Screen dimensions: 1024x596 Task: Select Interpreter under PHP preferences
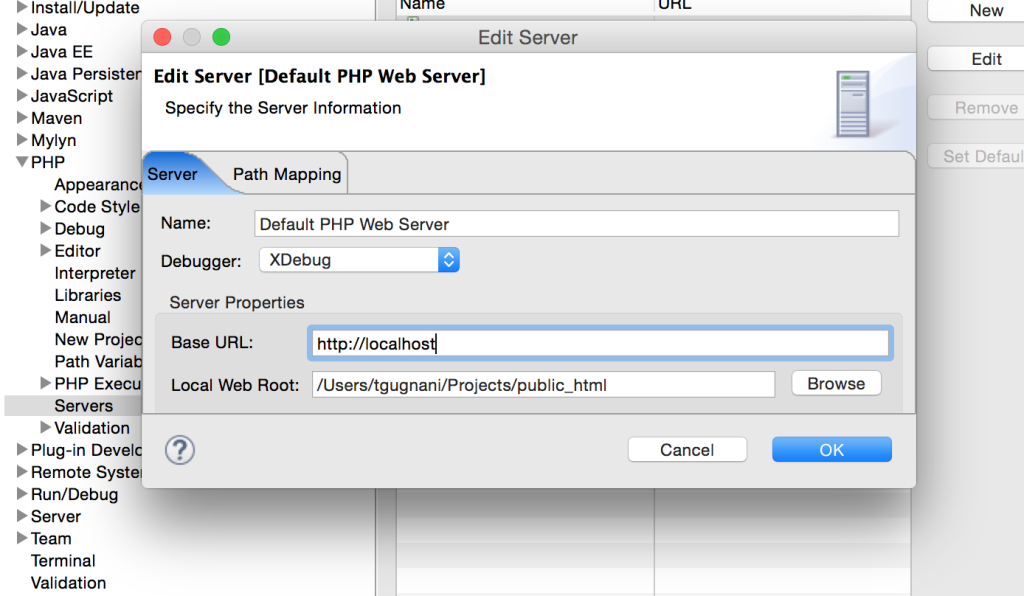[95, 273]
